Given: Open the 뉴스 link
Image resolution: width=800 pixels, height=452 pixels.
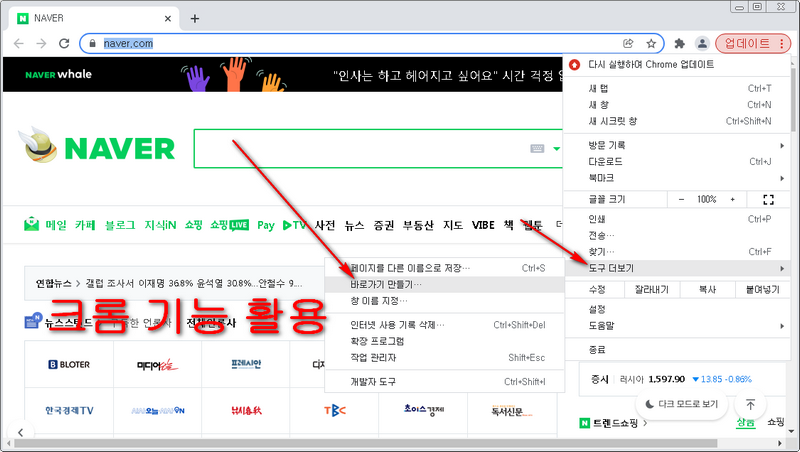Looking at the screenshot, I should click(354, 225).
